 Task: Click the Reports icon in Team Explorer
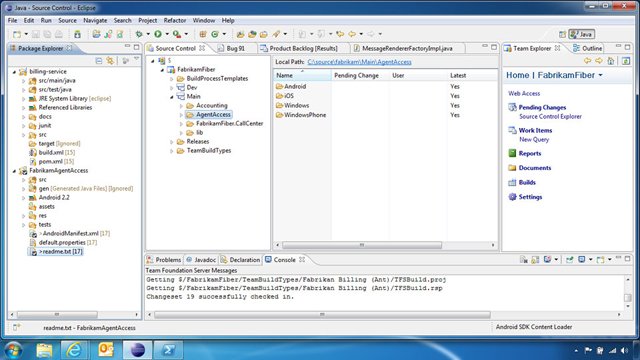coord(512,153)
